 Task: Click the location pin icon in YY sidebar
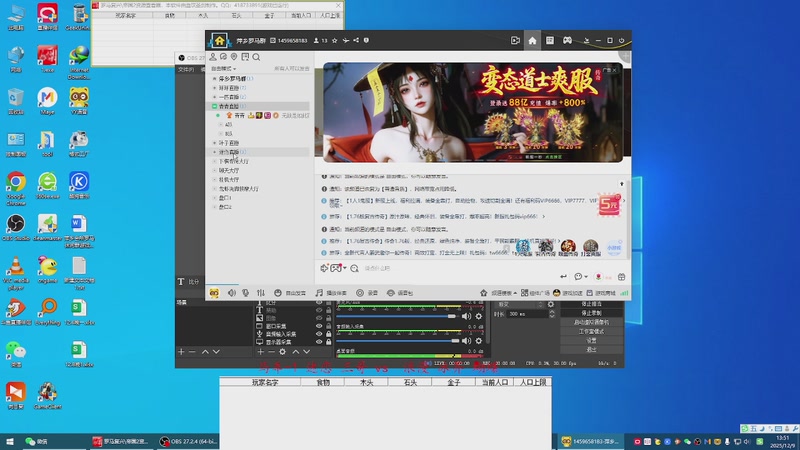234,57
